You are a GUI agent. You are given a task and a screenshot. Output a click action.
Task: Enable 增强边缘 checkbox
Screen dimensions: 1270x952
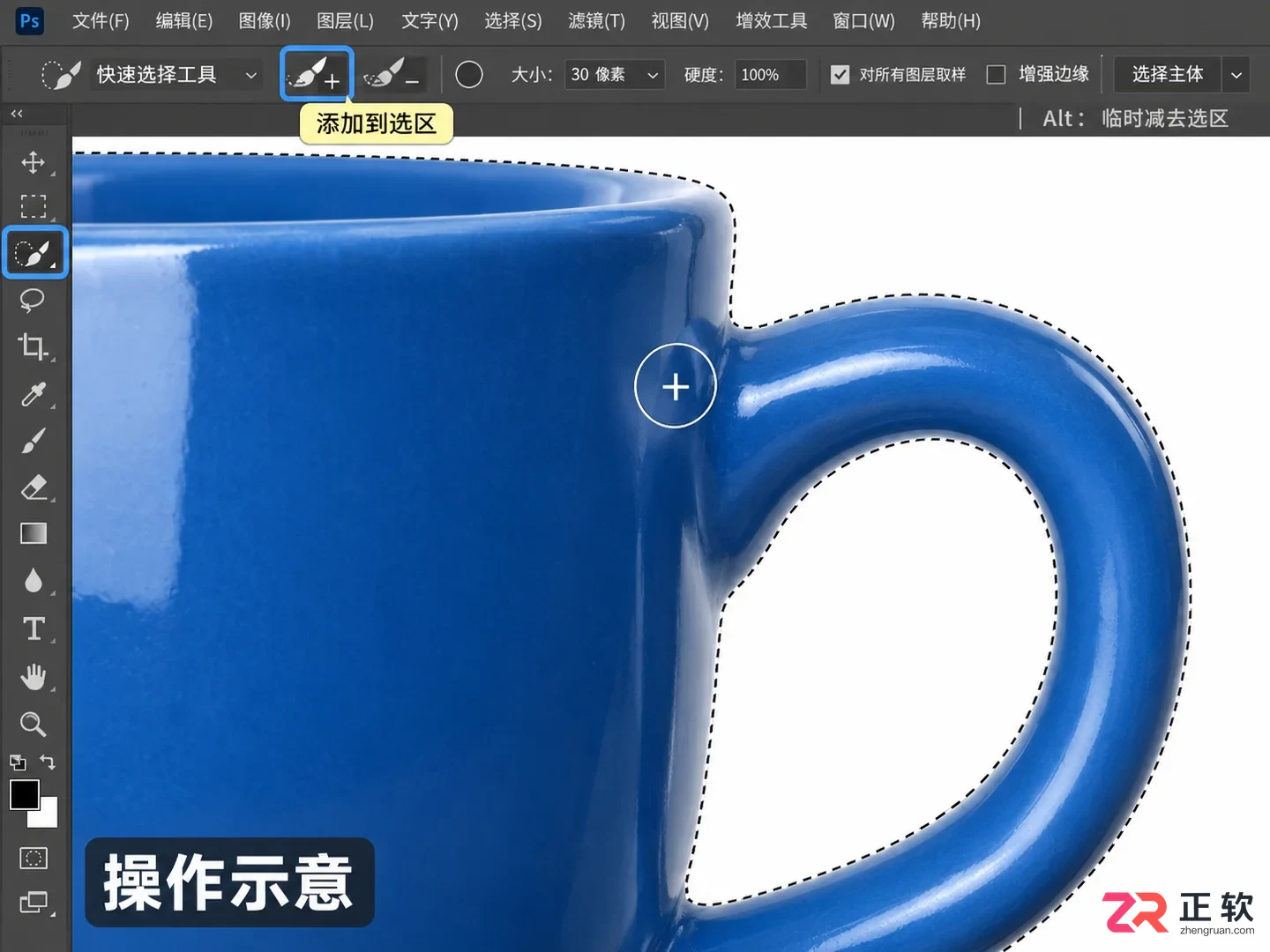[996, 75]
